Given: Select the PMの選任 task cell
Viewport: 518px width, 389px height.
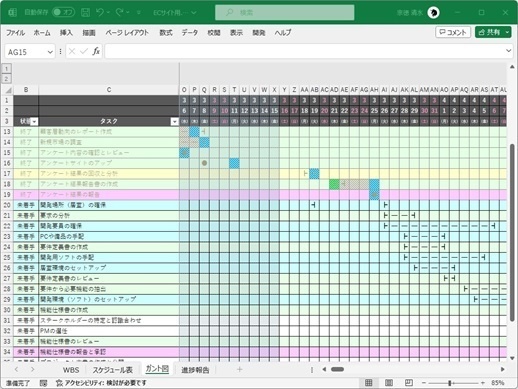Looking at the screenshot, I should pyautogui.click(x=109, y=331).
